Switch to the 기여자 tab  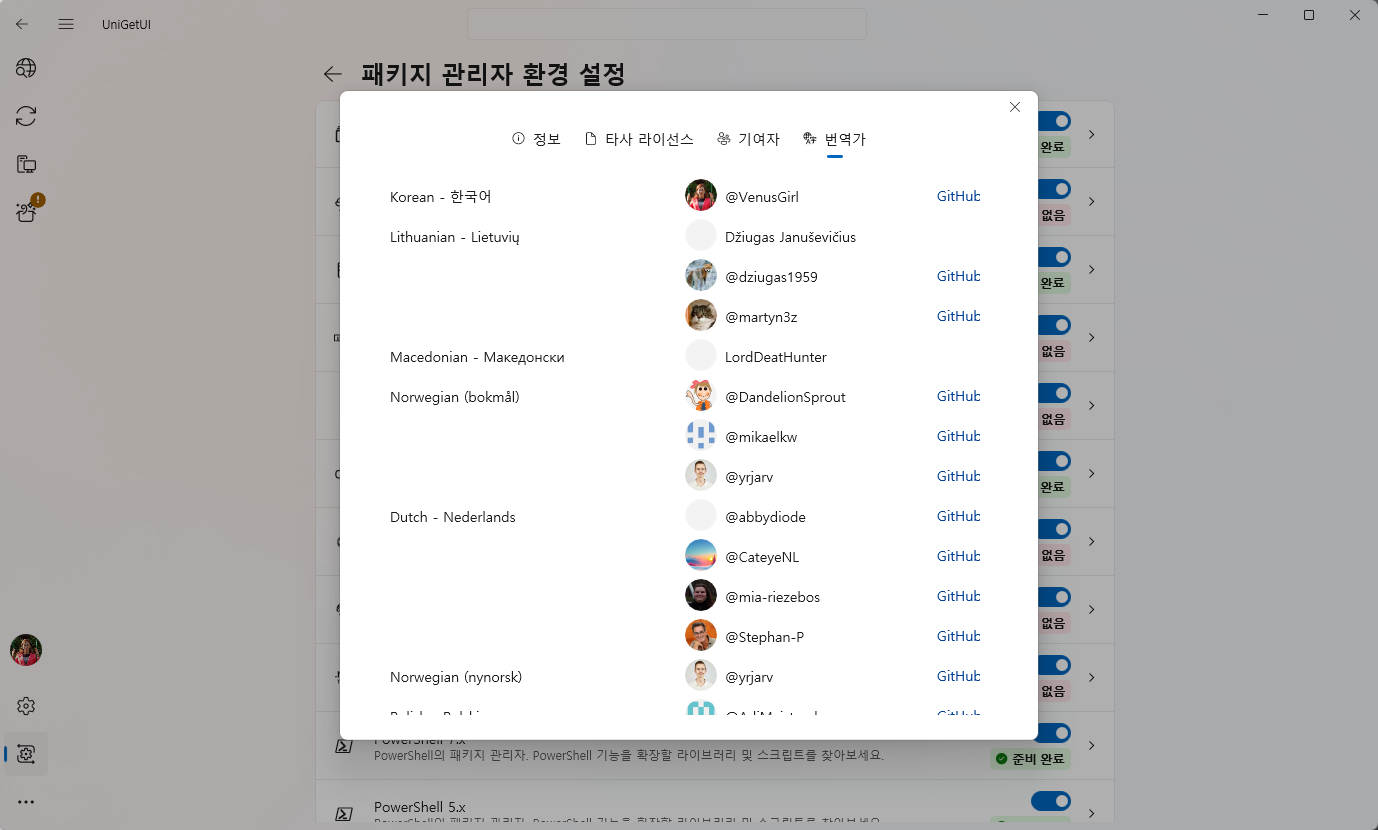749,139
